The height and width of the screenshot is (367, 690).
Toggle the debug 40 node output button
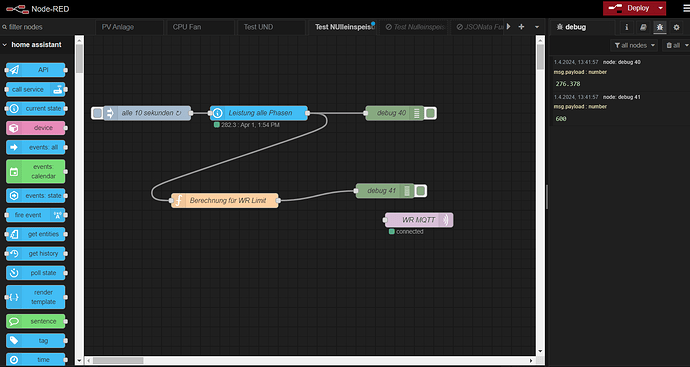430,113
